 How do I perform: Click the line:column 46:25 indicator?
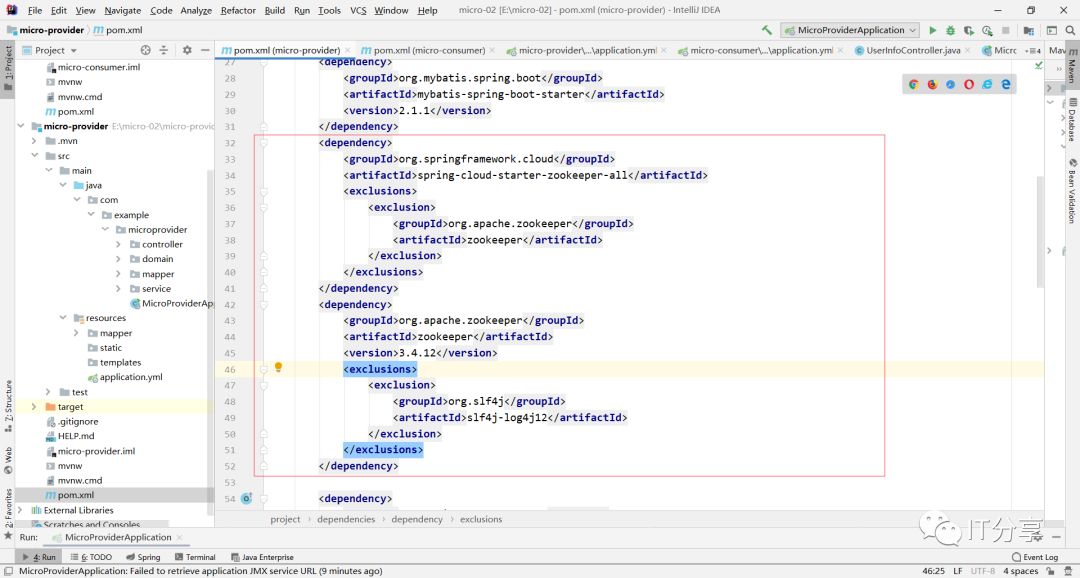(x=934, y=571)
